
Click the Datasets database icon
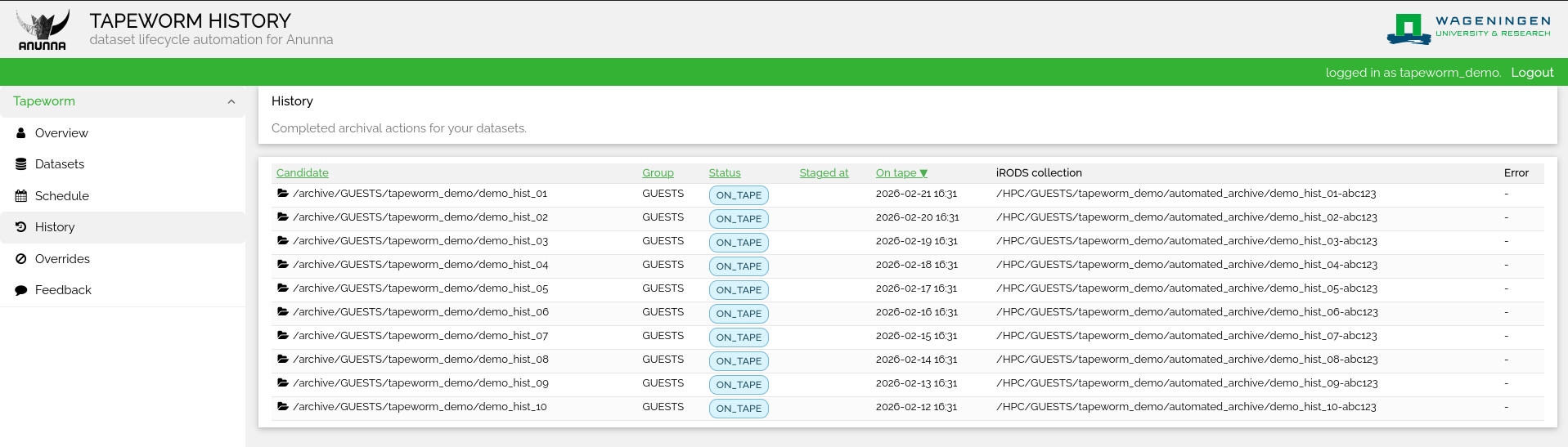pyautogui.click(x=21, y=164)
